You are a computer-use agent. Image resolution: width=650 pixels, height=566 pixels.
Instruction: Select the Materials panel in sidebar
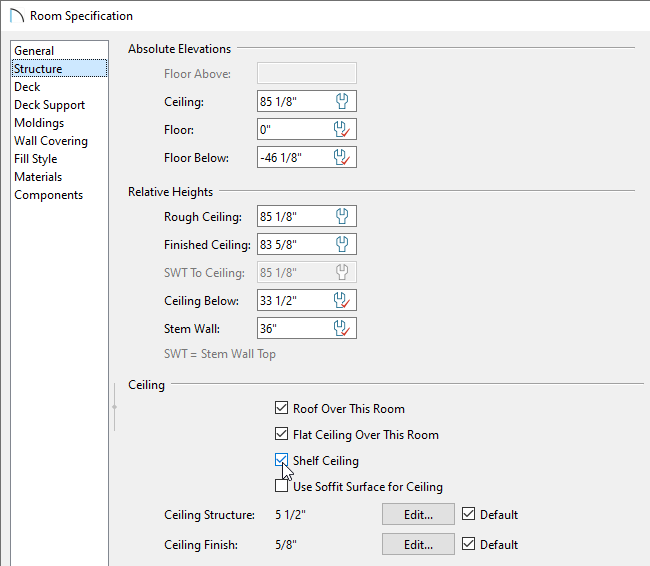pyautogui.click(x=38, y=177)
